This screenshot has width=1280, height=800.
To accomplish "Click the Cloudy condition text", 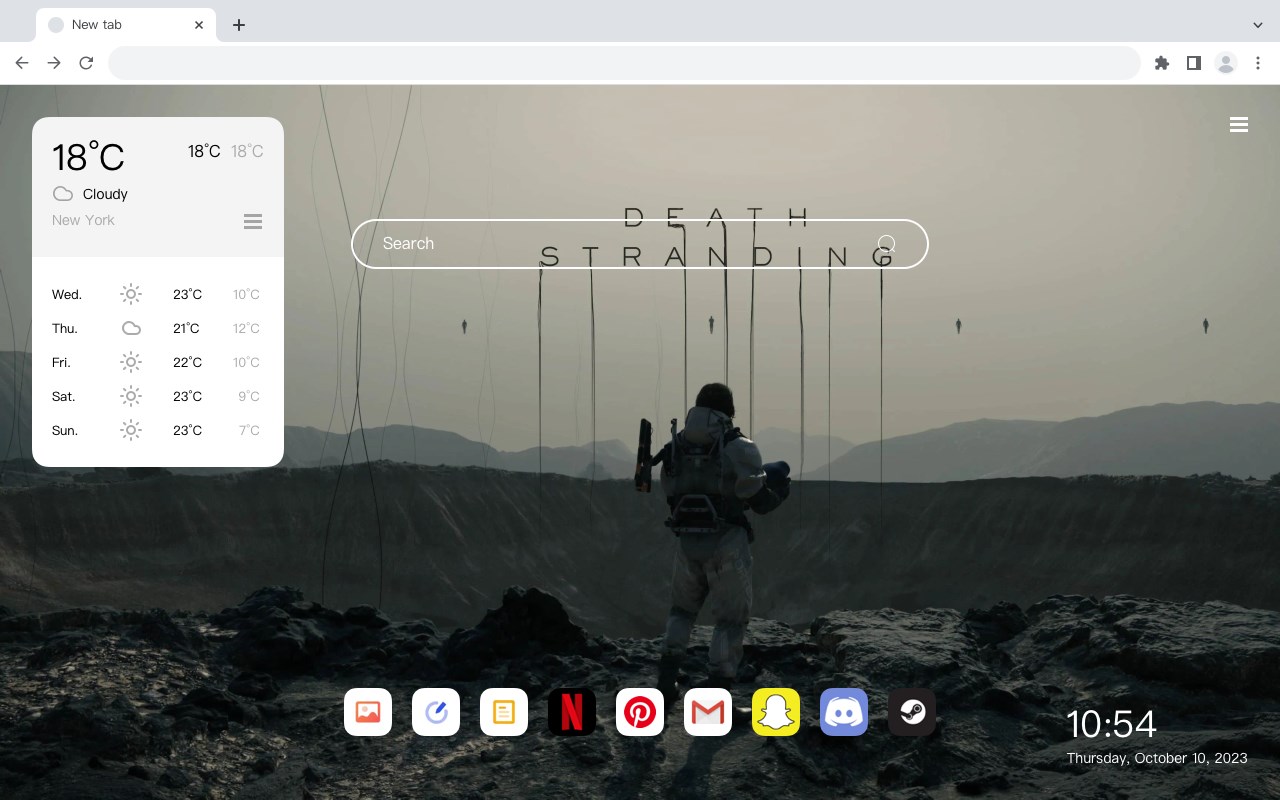I will [x=105, y=194].
